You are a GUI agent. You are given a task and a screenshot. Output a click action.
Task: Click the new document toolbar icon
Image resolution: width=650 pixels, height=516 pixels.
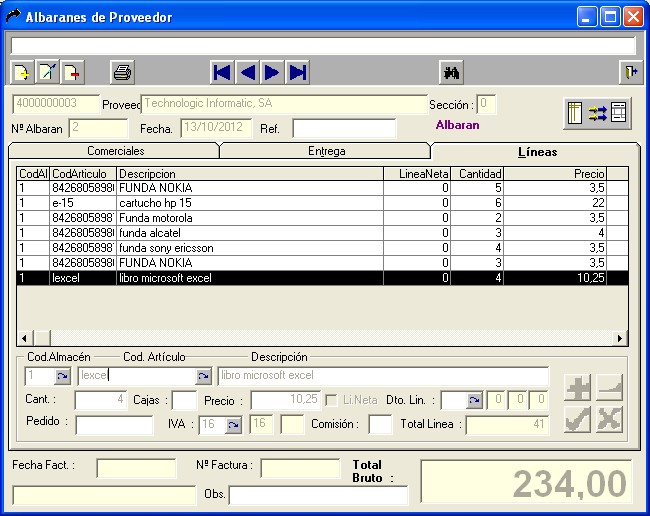pos(22,73)
